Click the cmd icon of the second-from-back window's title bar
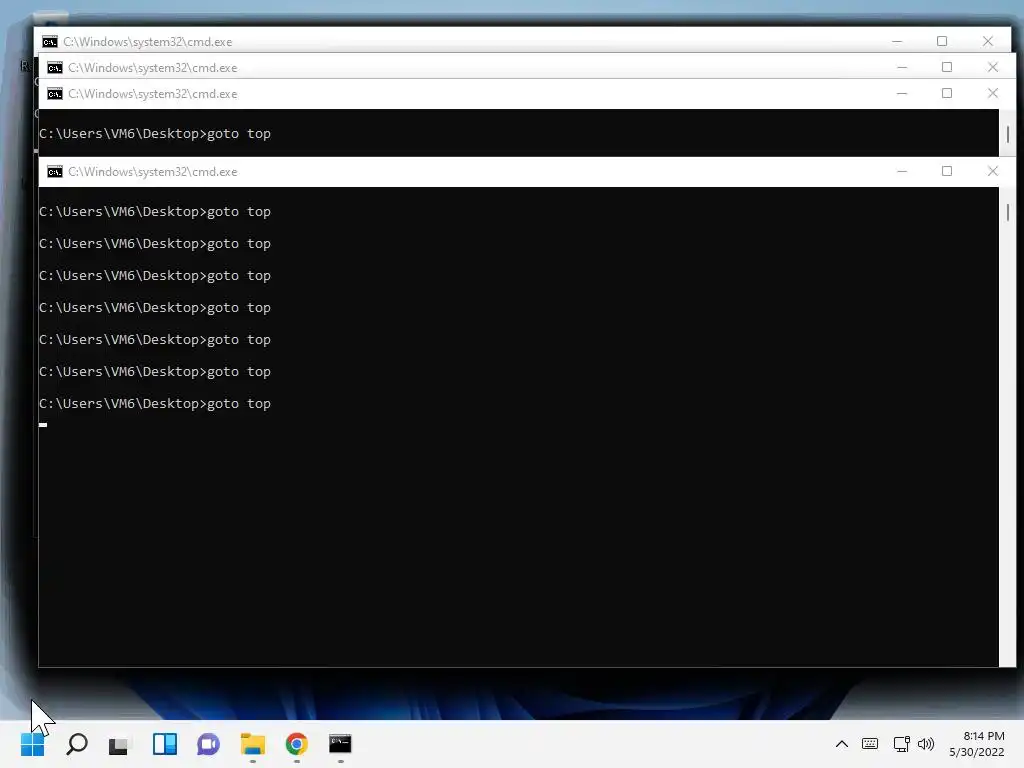The height and width of the screenshot is (768, 1024). (x=55, y=68)
